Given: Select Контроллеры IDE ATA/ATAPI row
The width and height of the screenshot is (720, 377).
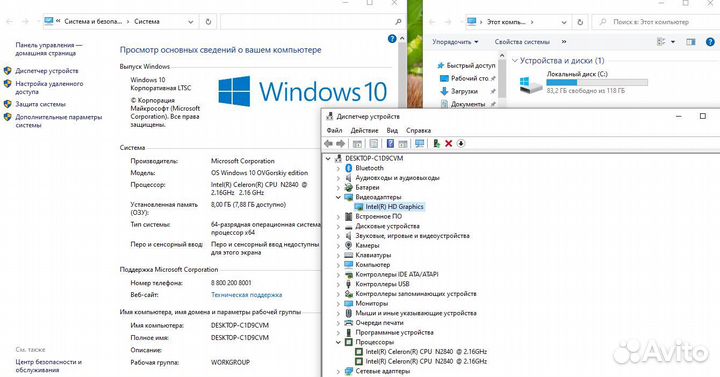Looking at the screenshot, I should click(397, 274).
